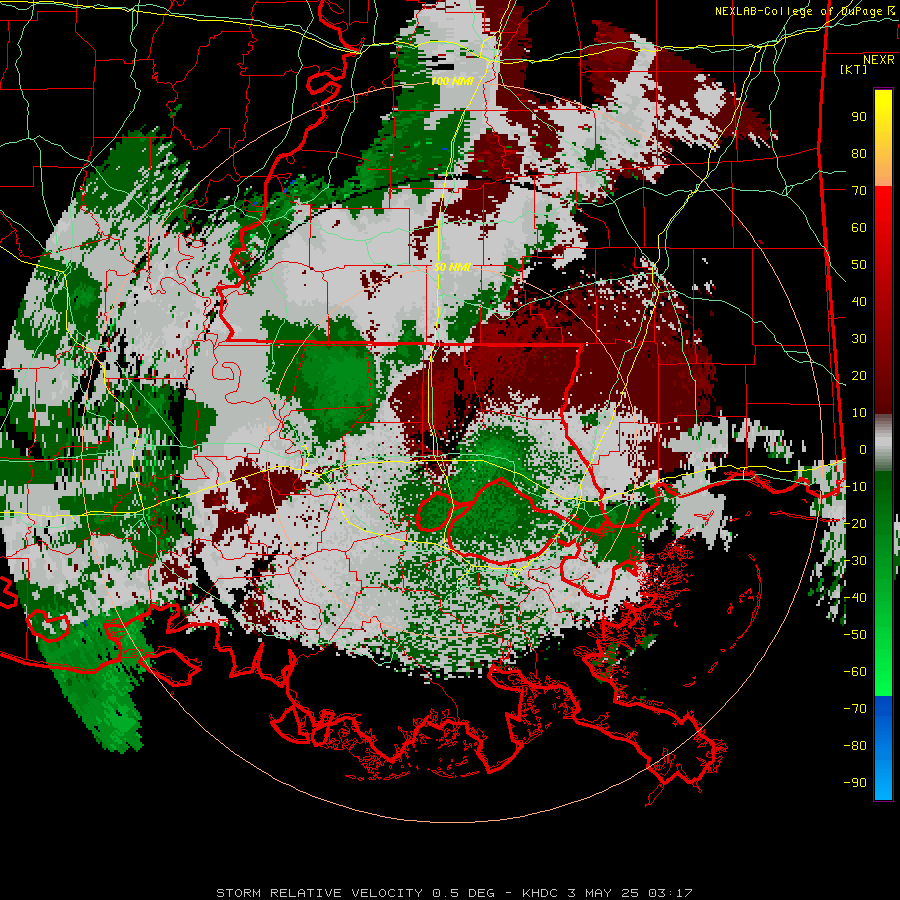The image size is (900, 900).
Task: Click the positive 50 value on velocity scale
Action: pyautogui.click(x=859, y=265)
